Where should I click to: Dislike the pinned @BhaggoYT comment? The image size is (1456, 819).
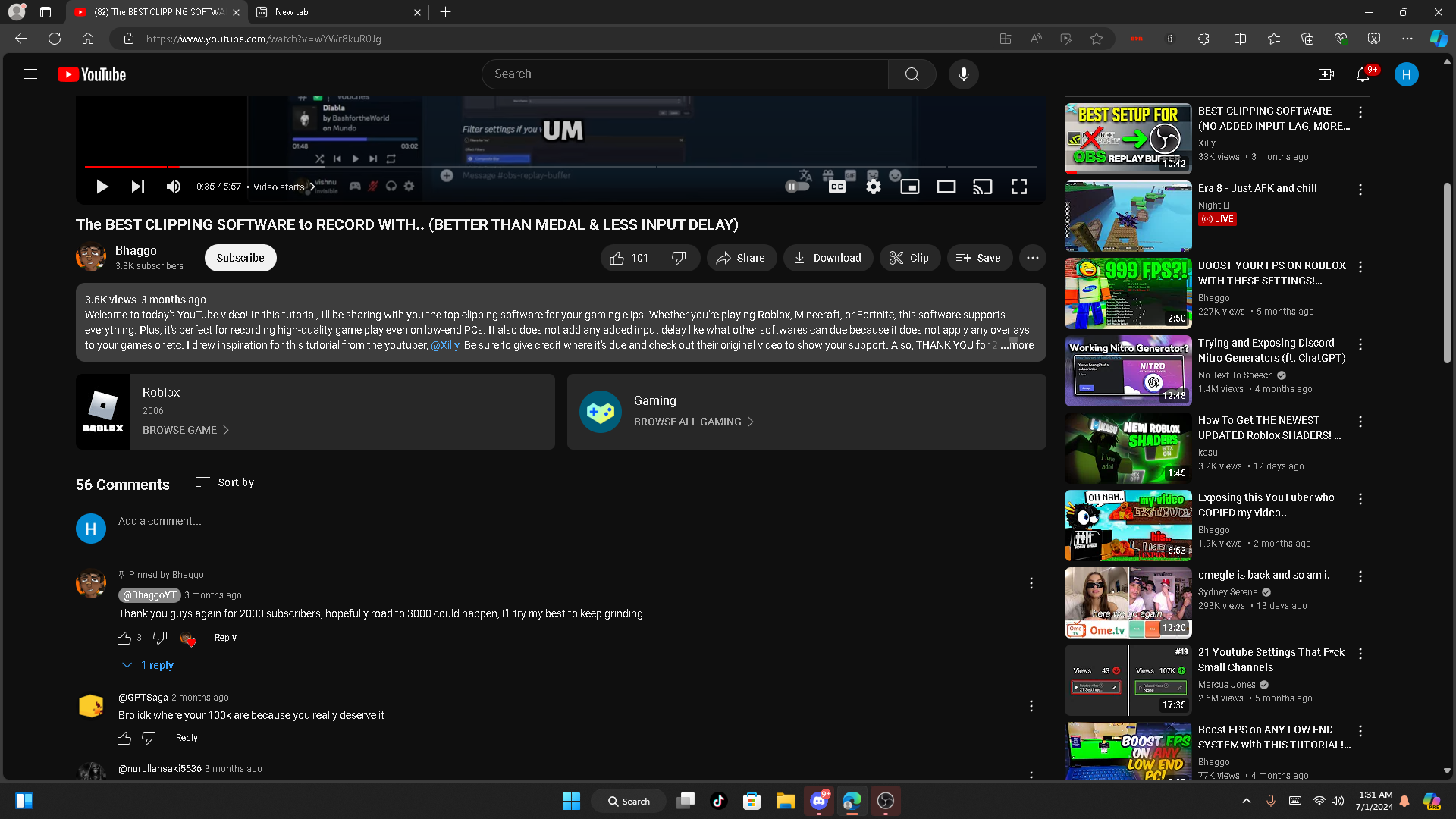click(160, 638)
